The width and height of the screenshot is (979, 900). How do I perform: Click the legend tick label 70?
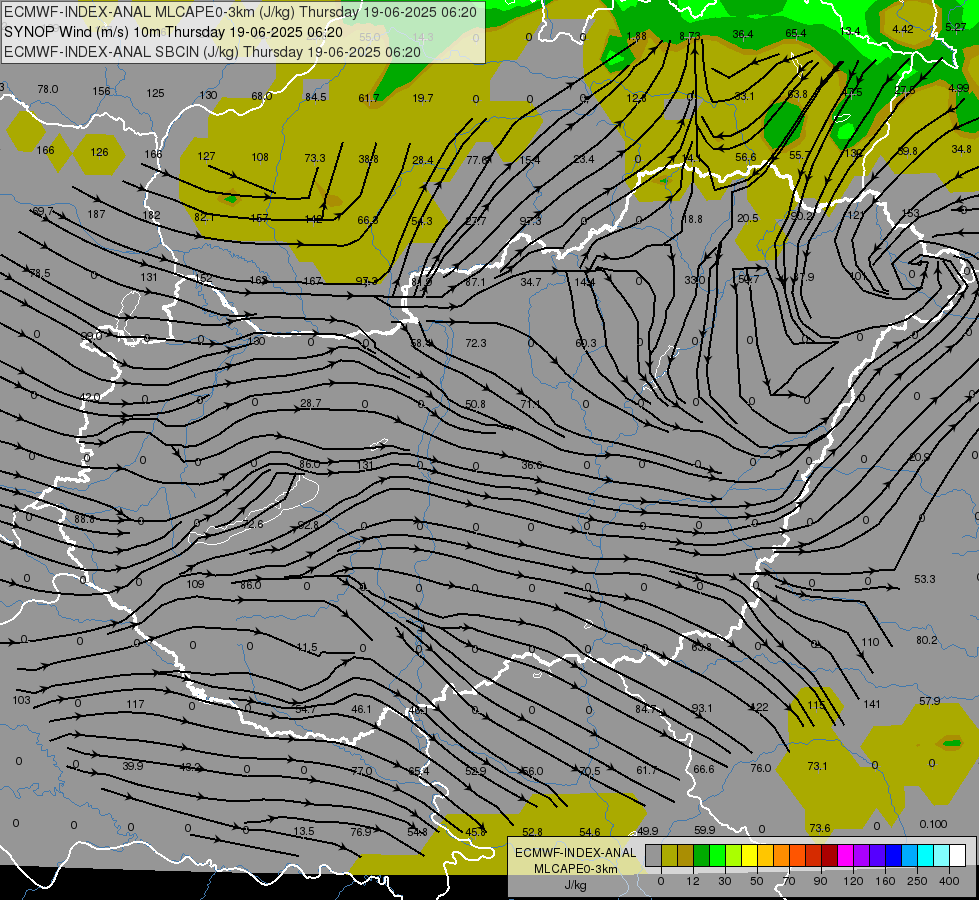789,881
